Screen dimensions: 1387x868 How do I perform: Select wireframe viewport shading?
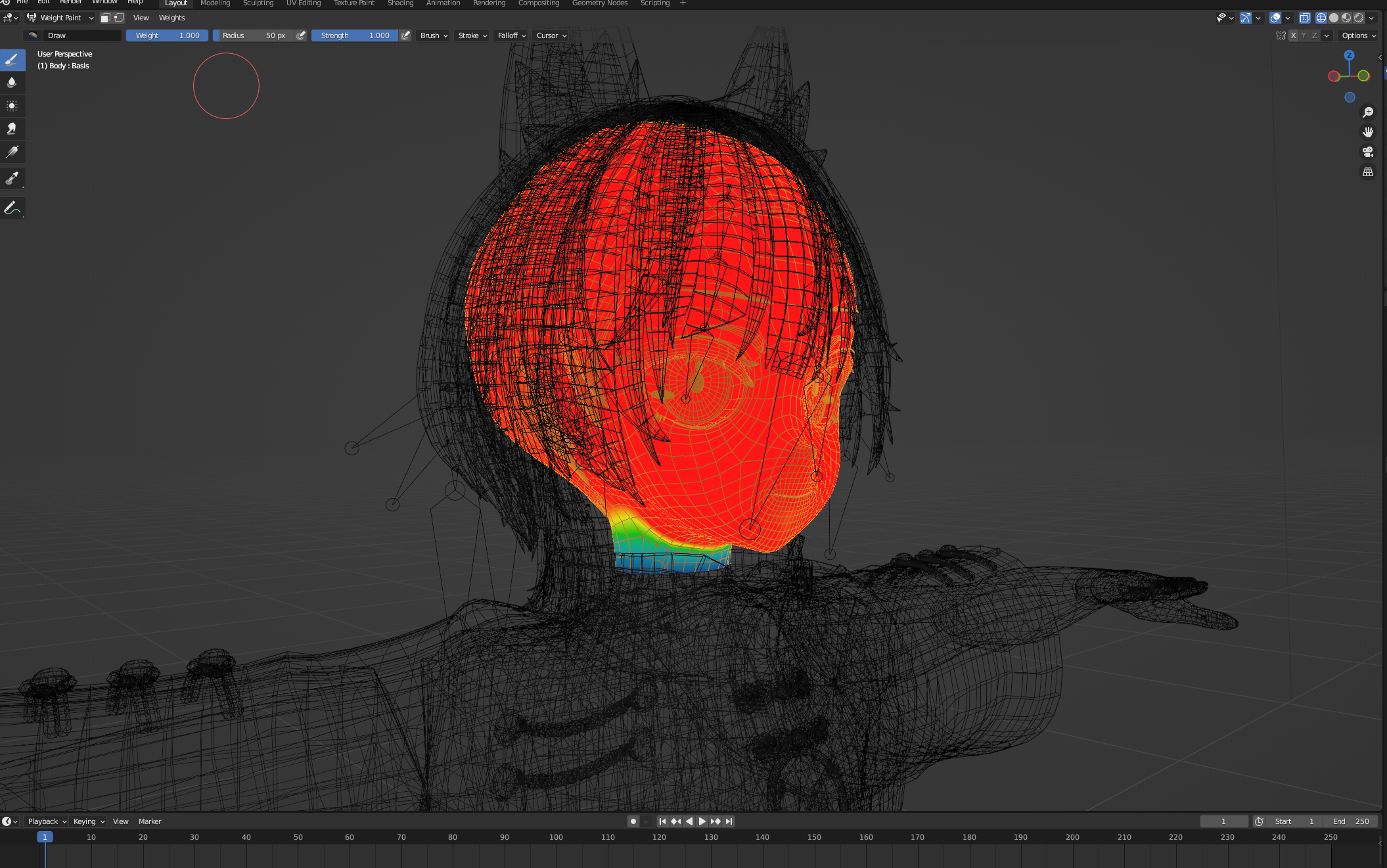[x=1321, y=18]
